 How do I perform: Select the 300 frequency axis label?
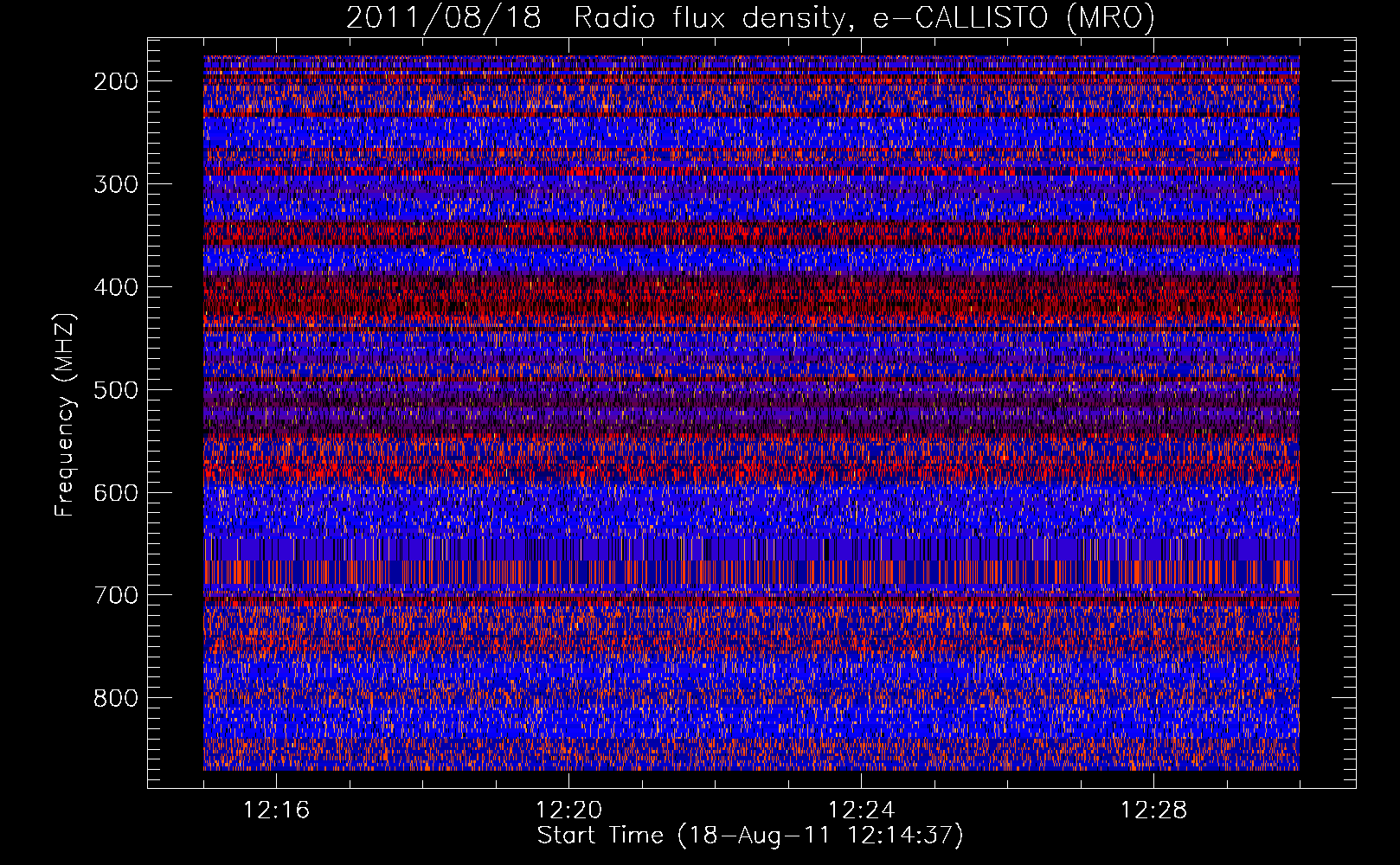(115, 184)
